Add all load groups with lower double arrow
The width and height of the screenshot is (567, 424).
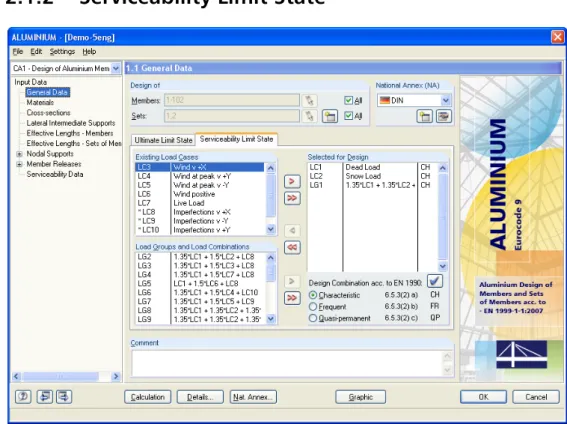[292, 298]
